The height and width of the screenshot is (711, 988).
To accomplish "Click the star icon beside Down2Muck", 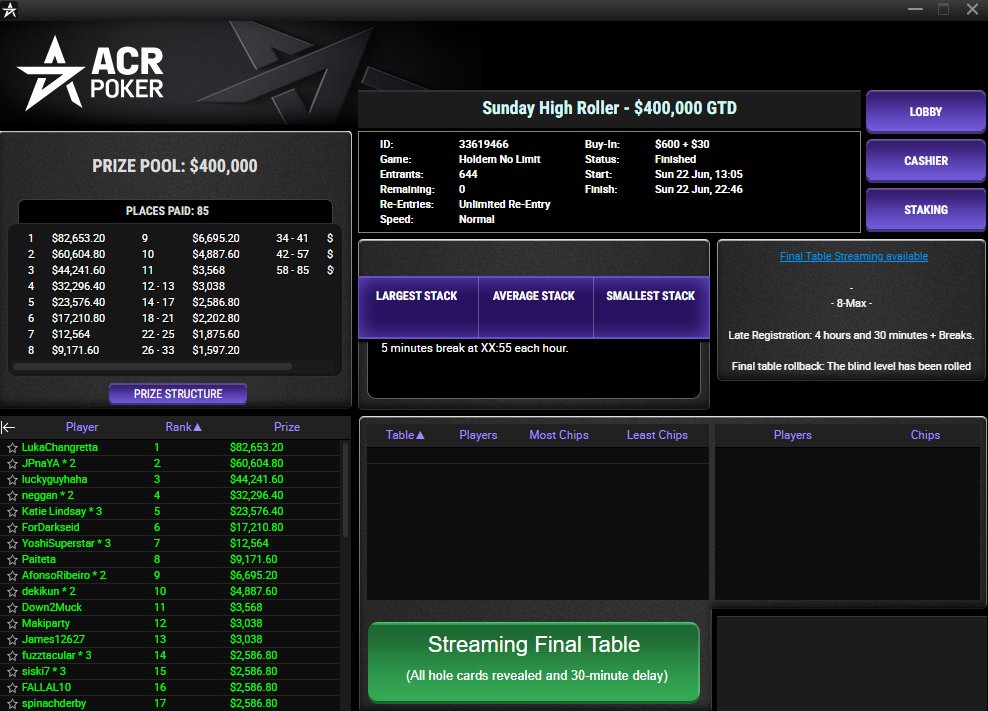I will pyautogui.click(x=12, y=608).
